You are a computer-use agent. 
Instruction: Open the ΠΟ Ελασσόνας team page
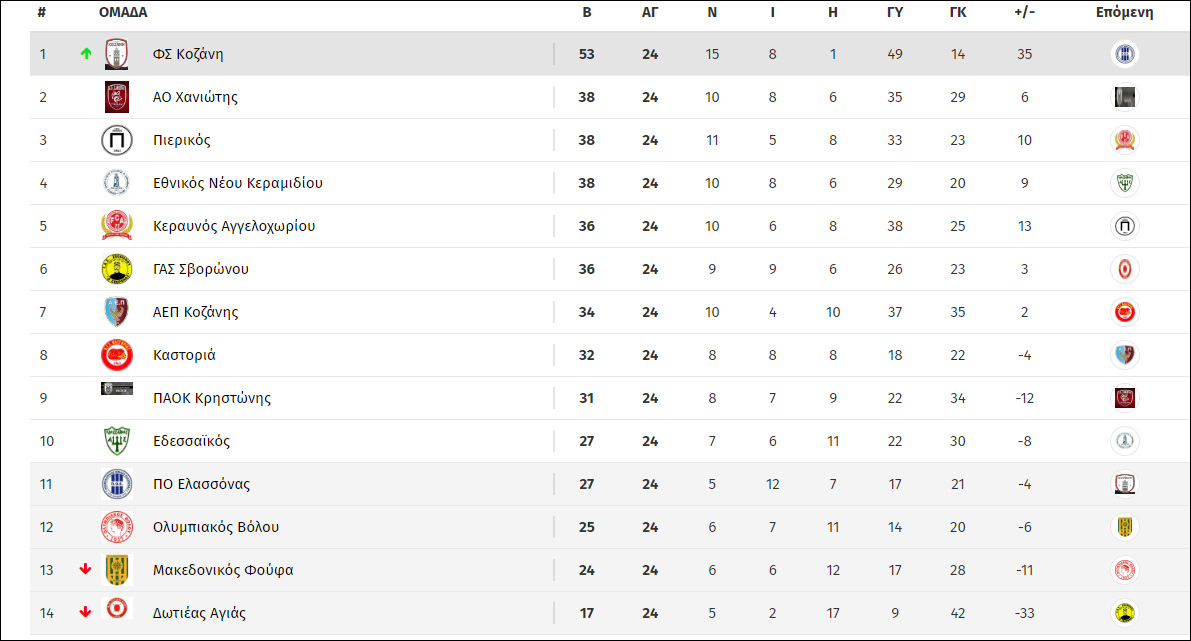coord(201,484)
